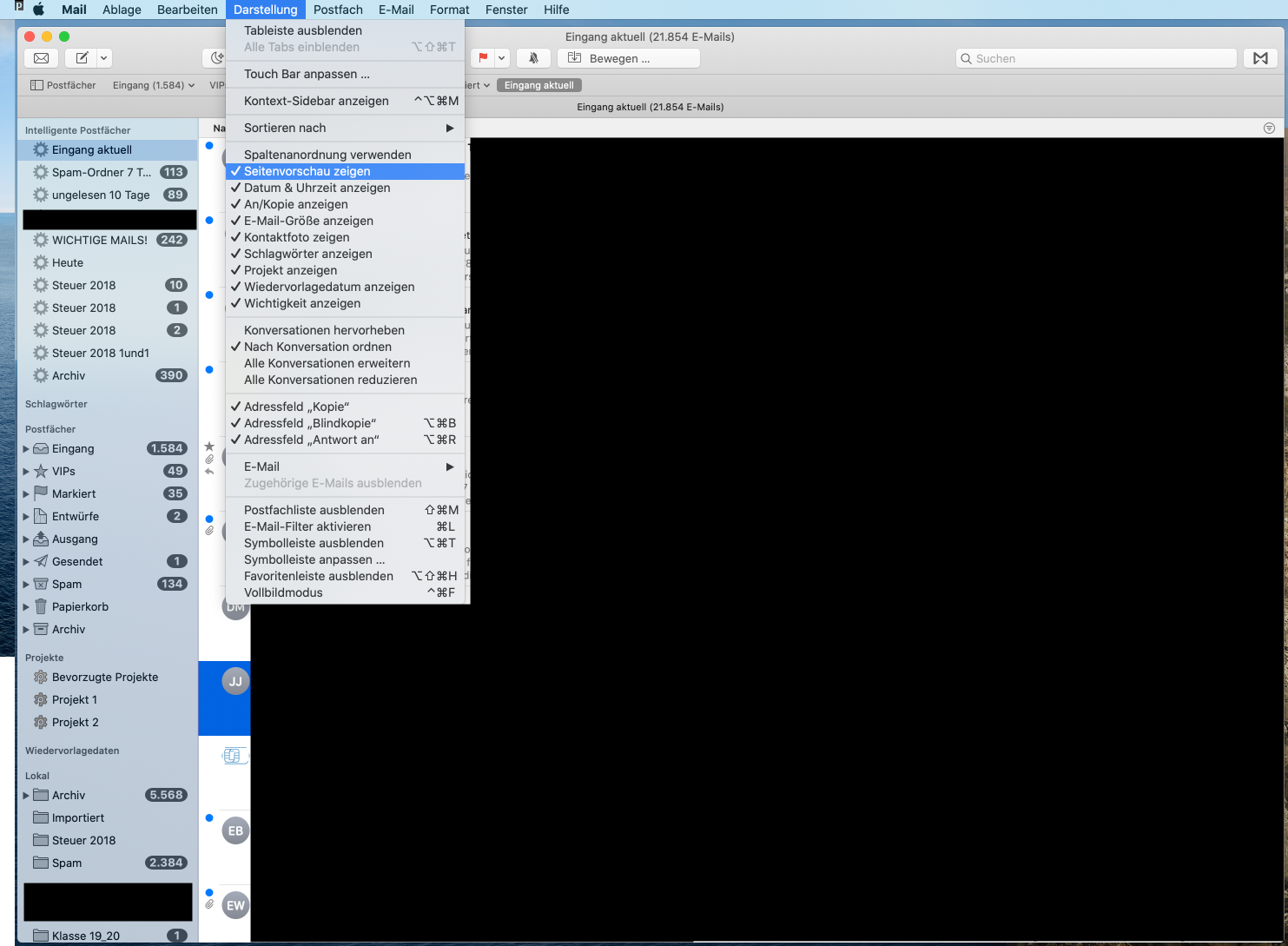Toggle Nach Konversation ordnen
Viewport: 1288px width, 946px height.
(346, 347)
